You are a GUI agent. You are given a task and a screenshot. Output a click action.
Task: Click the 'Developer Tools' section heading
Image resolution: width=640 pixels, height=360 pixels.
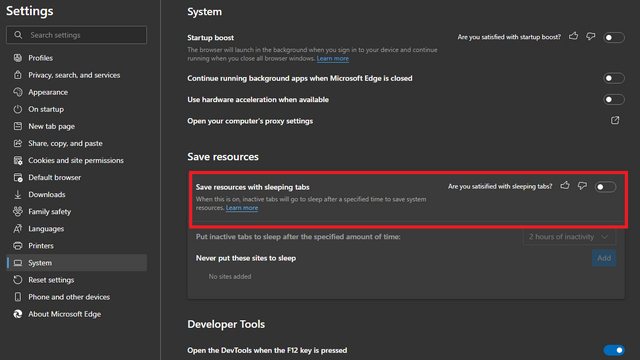(x=226, y=324)
